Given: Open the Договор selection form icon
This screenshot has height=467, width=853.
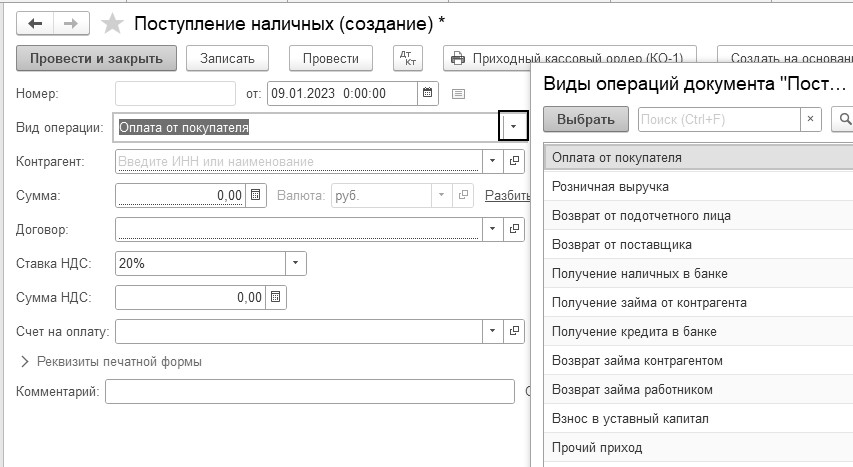Looking at the screenshot, I should [x=515, y=230].
